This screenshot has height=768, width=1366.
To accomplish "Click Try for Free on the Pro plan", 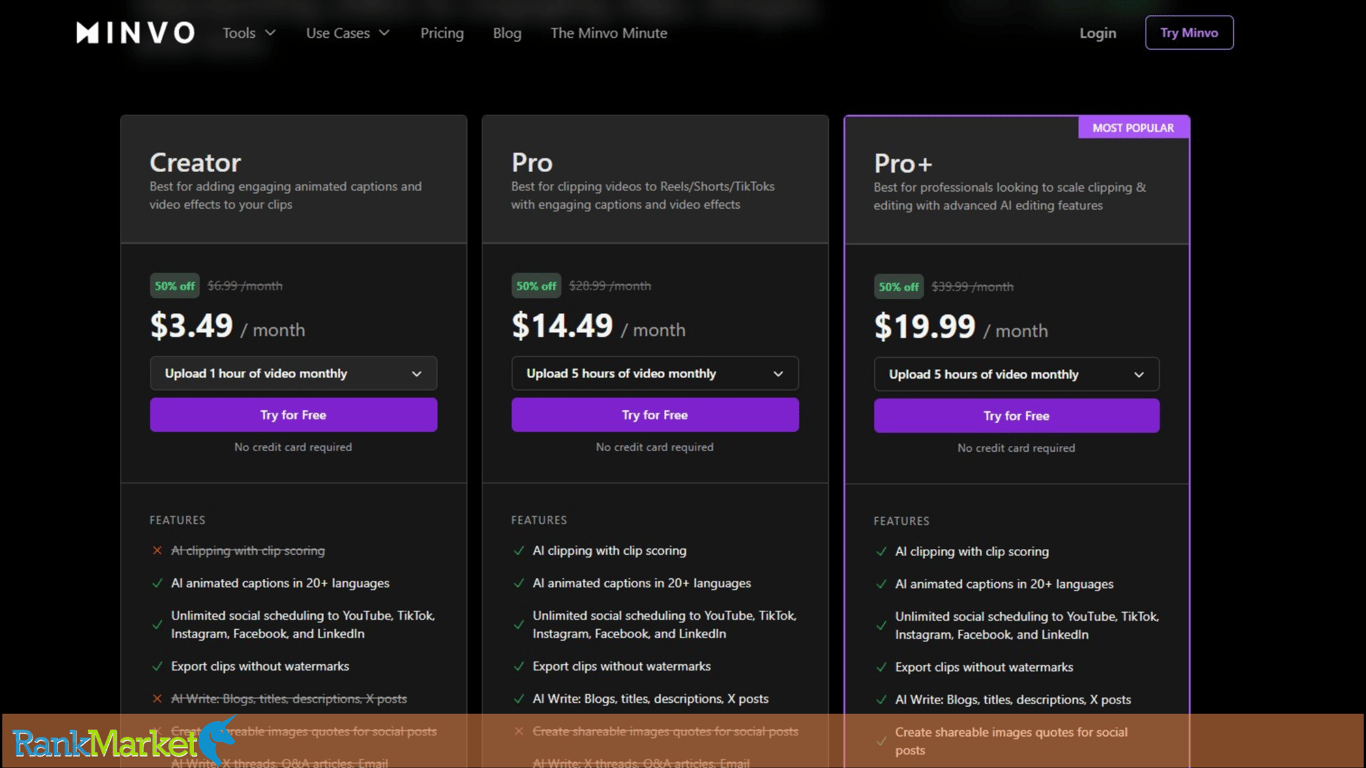I will tap(655, 414).
